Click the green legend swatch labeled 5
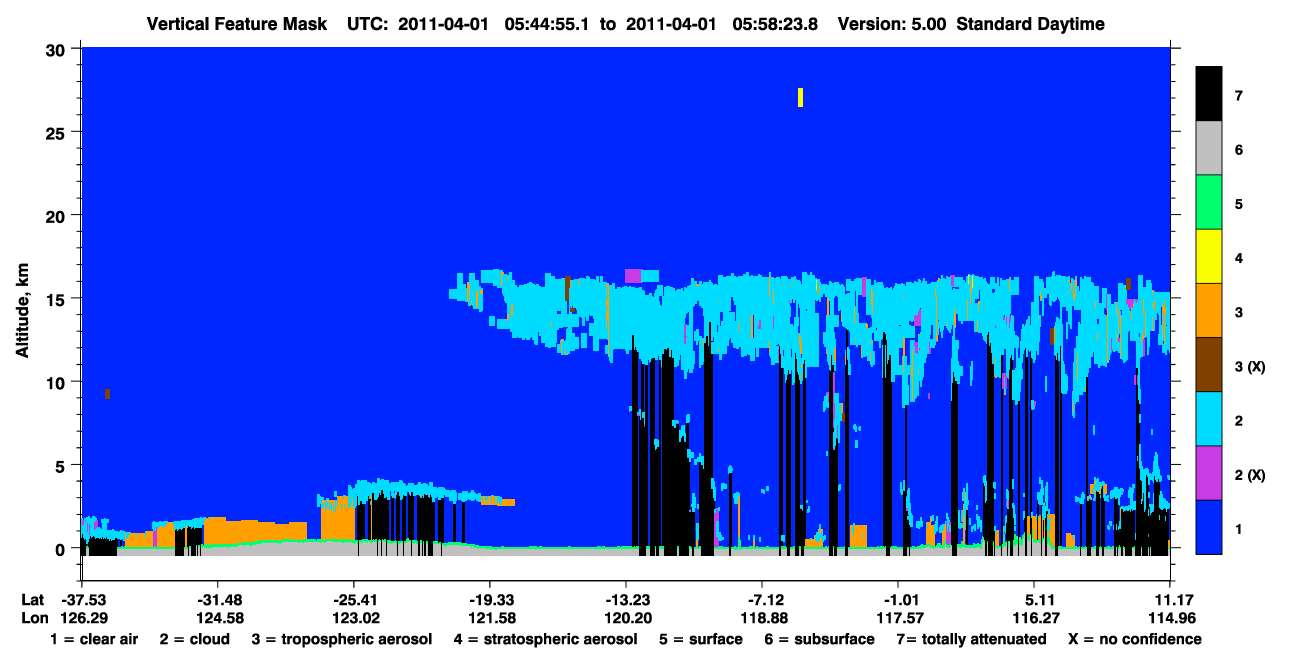Viewport: 1300px width, 667px height. [1209, 203]
